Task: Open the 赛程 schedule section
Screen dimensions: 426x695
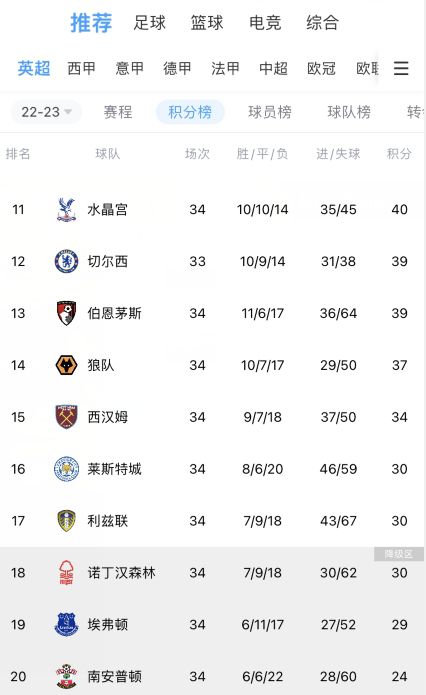Action: tap(118, 112)
